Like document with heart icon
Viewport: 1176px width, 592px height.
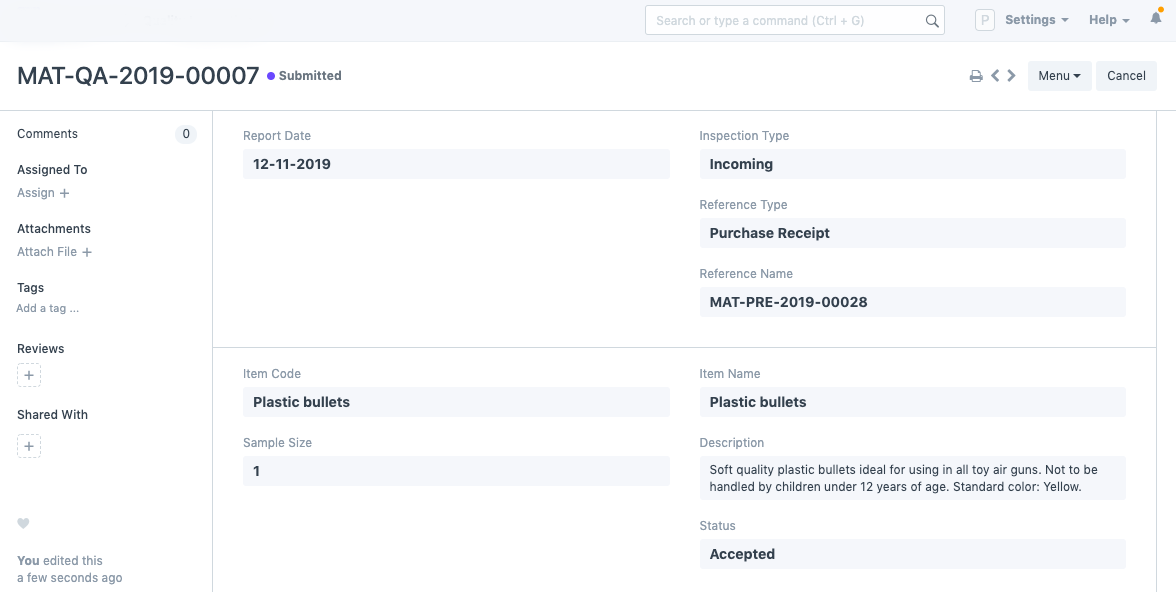24,524
